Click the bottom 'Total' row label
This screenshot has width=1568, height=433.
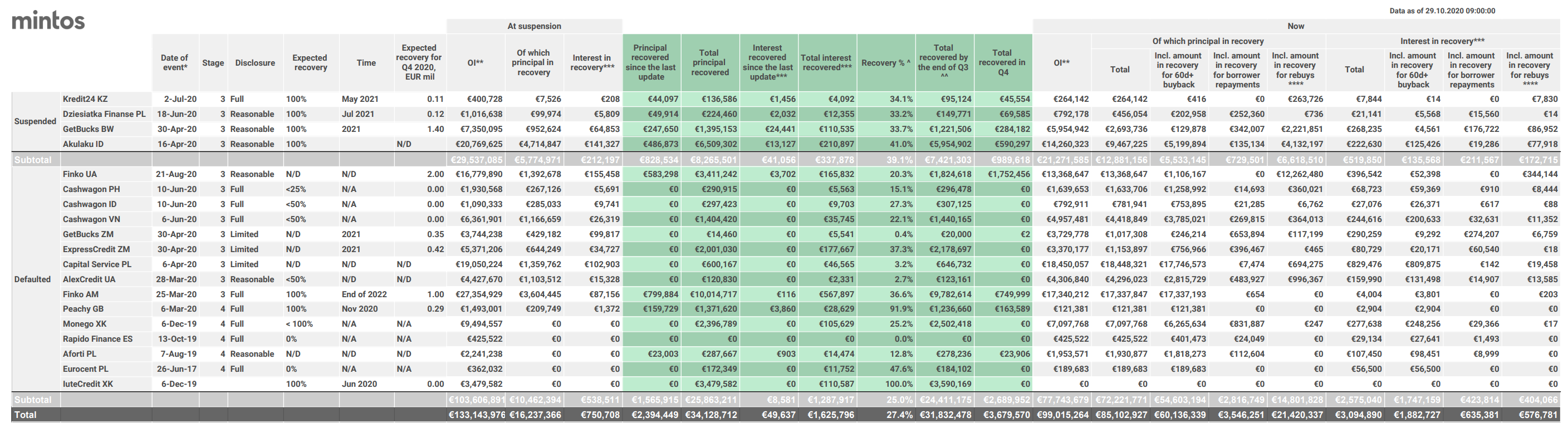pyautogui.click(x=26, y=415)
